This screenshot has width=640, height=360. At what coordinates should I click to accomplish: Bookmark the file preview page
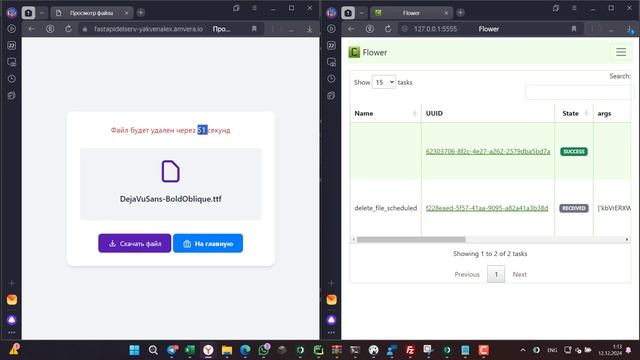click(x=254, y=29)
